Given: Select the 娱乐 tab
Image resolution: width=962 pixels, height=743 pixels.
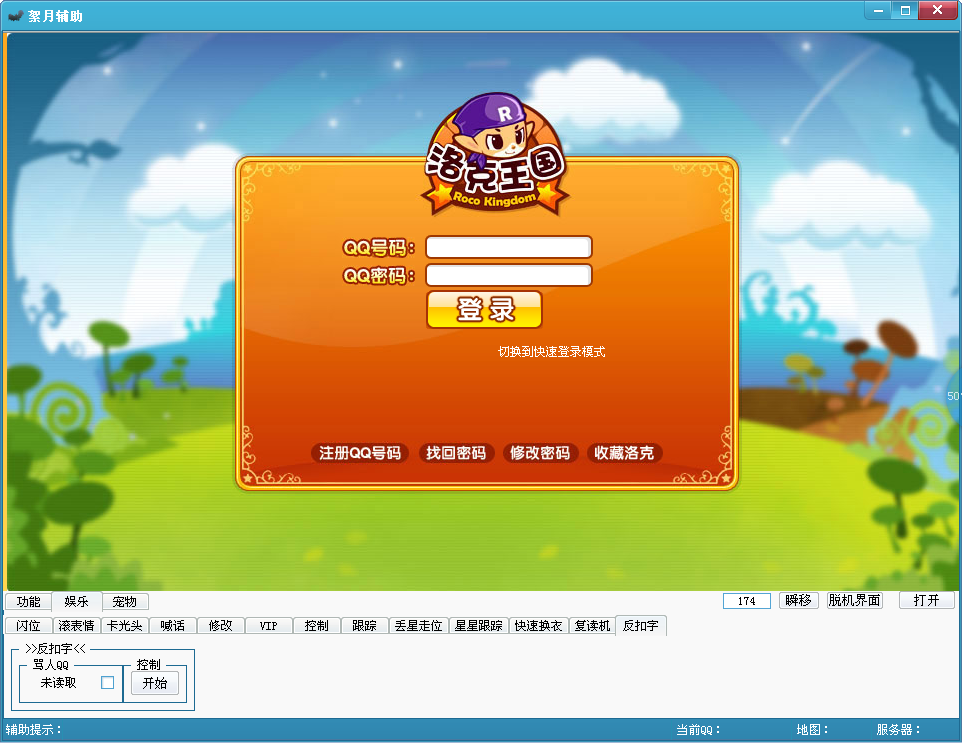Looking at the screenshot, I should (76, 601).
